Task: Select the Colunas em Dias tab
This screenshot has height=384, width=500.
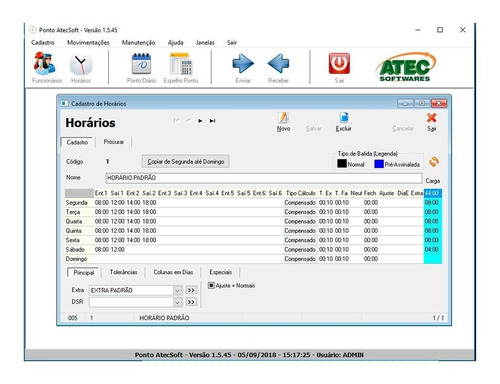Action: [x=173, y=272]
